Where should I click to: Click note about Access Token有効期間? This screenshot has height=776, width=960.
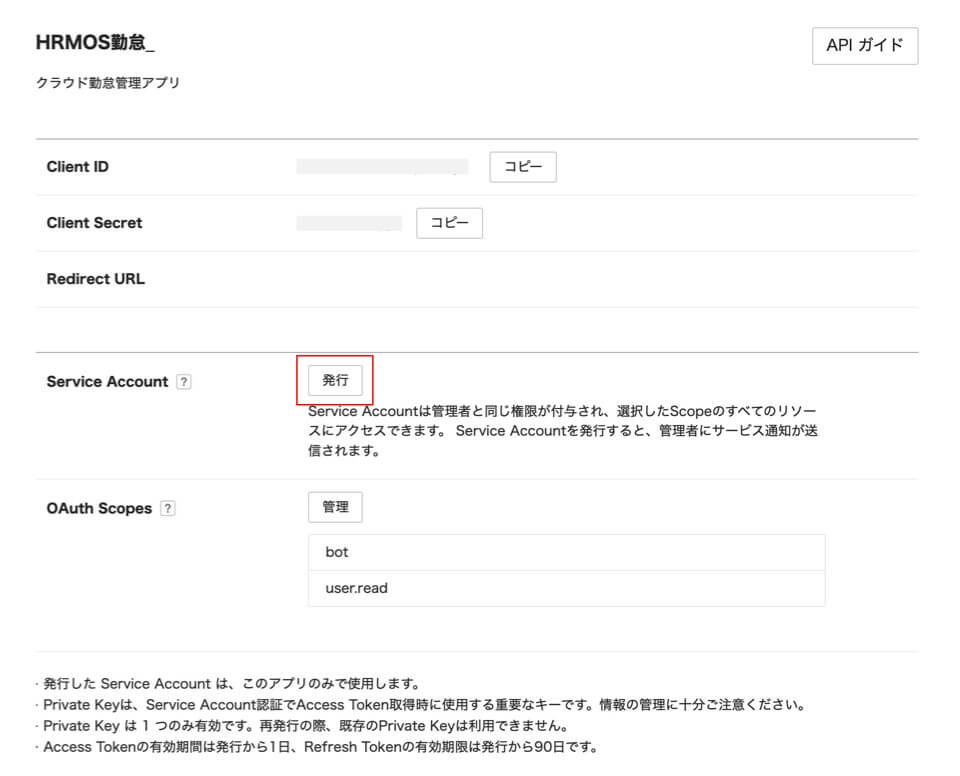tap(320, 747)
